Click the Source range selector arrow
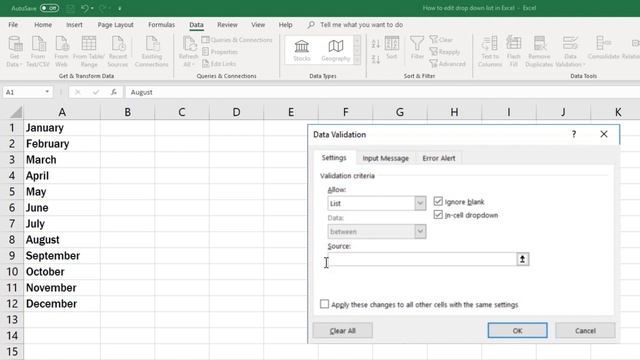Viewport: 640px width, 360px height. point(522,259)
